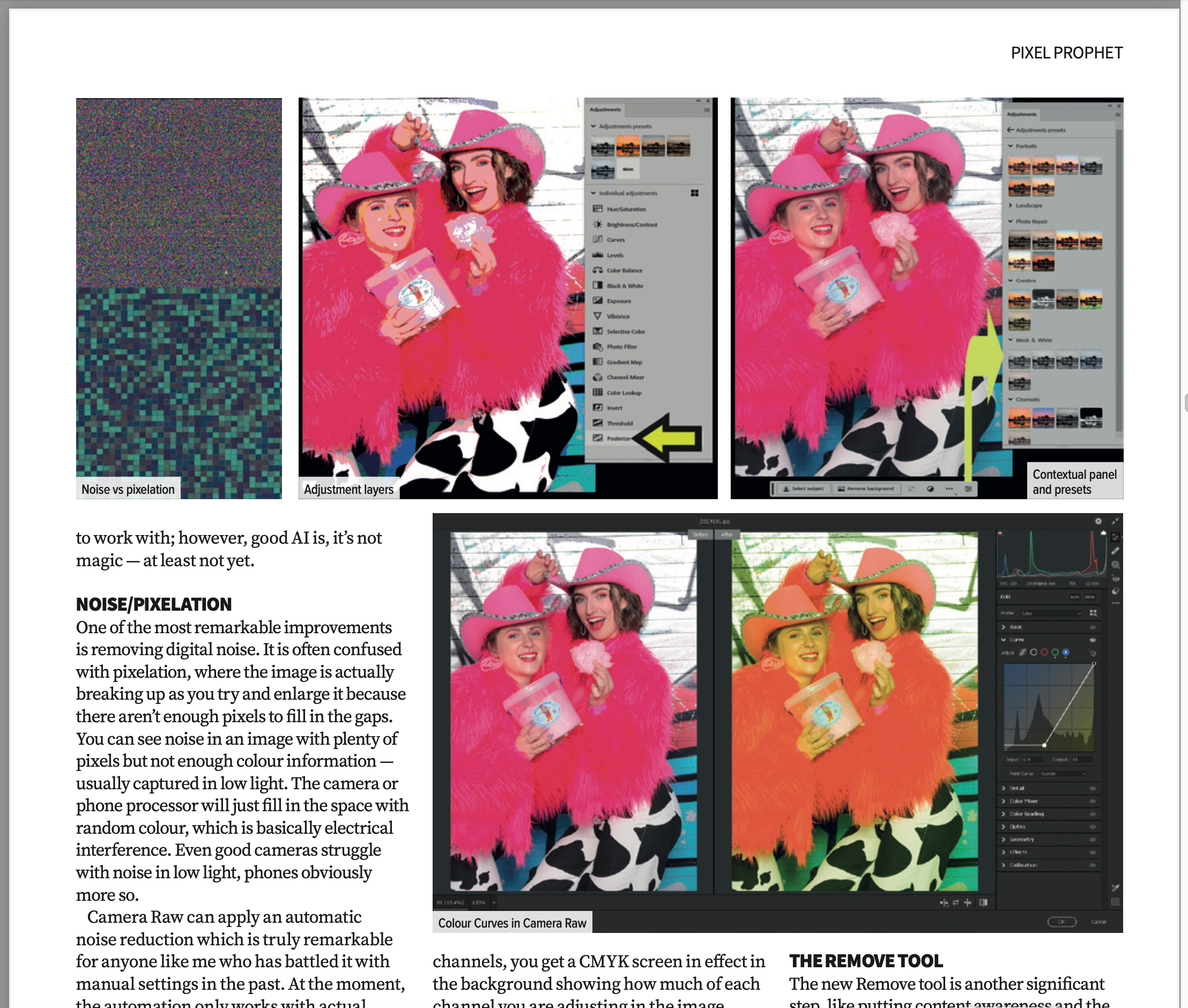Select the green channel curve circle
This screenshot has width=1188, height=1008.
click(x=1055, y=653)
